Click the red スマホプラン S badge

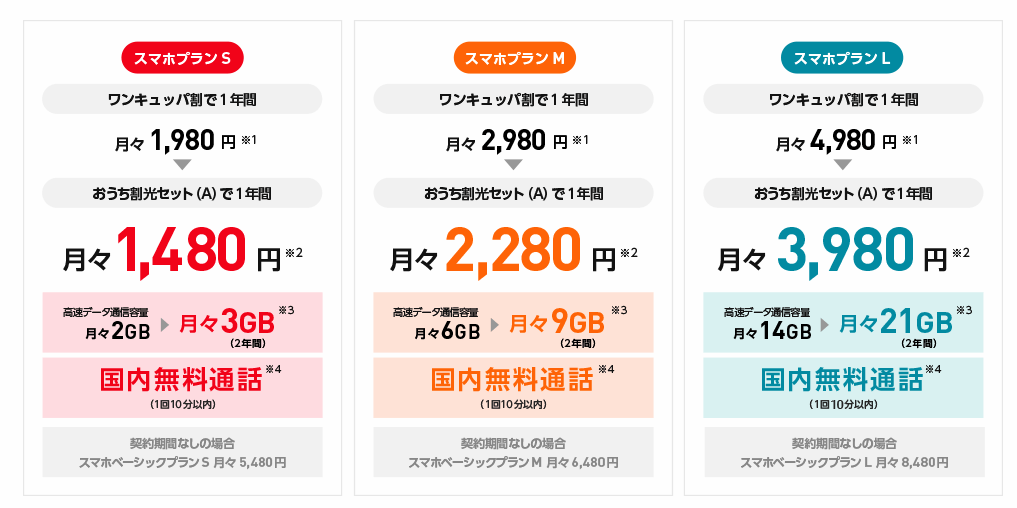(182, 58)
